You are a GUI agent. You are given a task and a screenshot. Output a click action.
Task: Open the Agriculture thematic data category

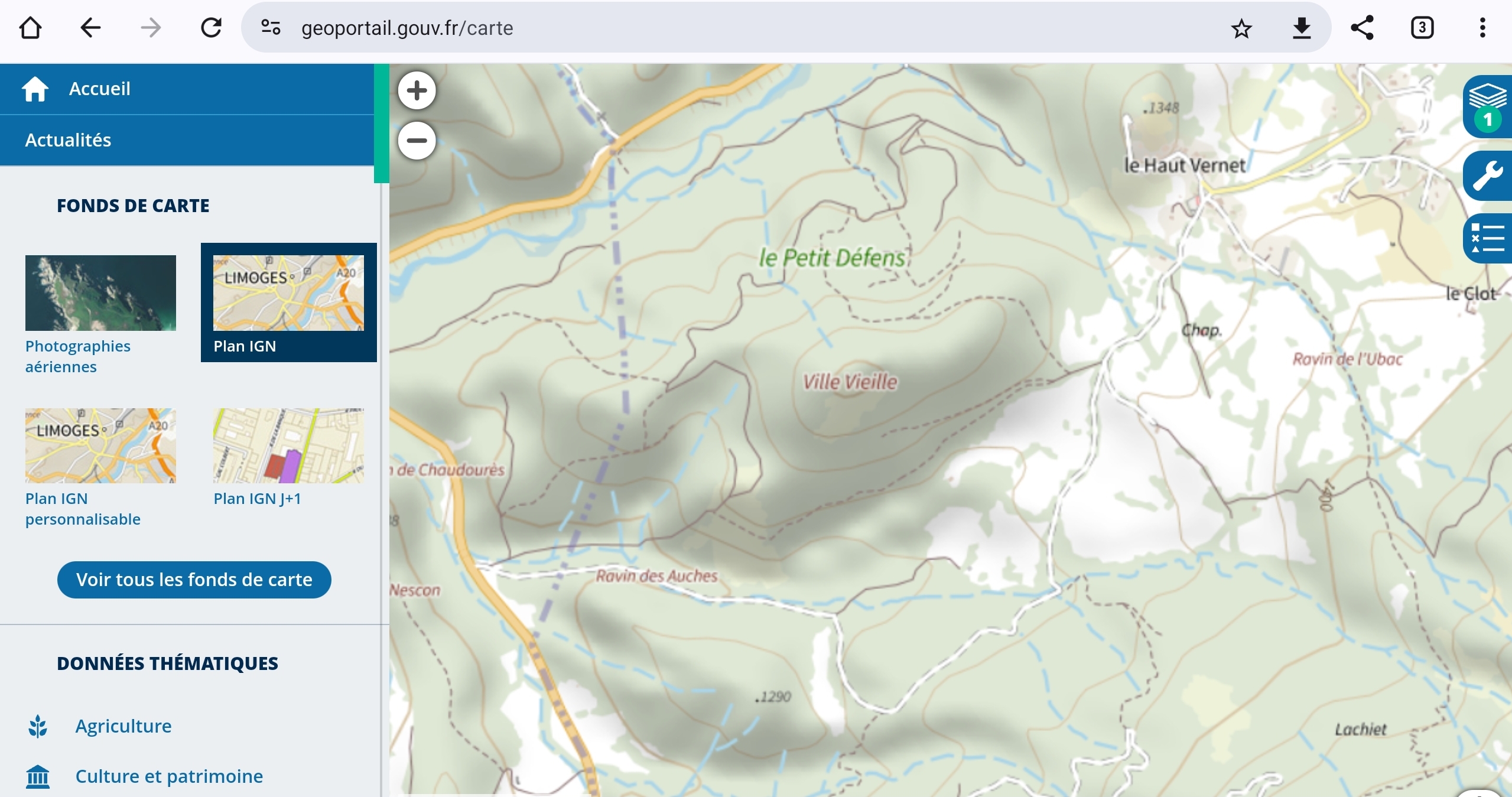pyautogui.click(x=123, y=726)
